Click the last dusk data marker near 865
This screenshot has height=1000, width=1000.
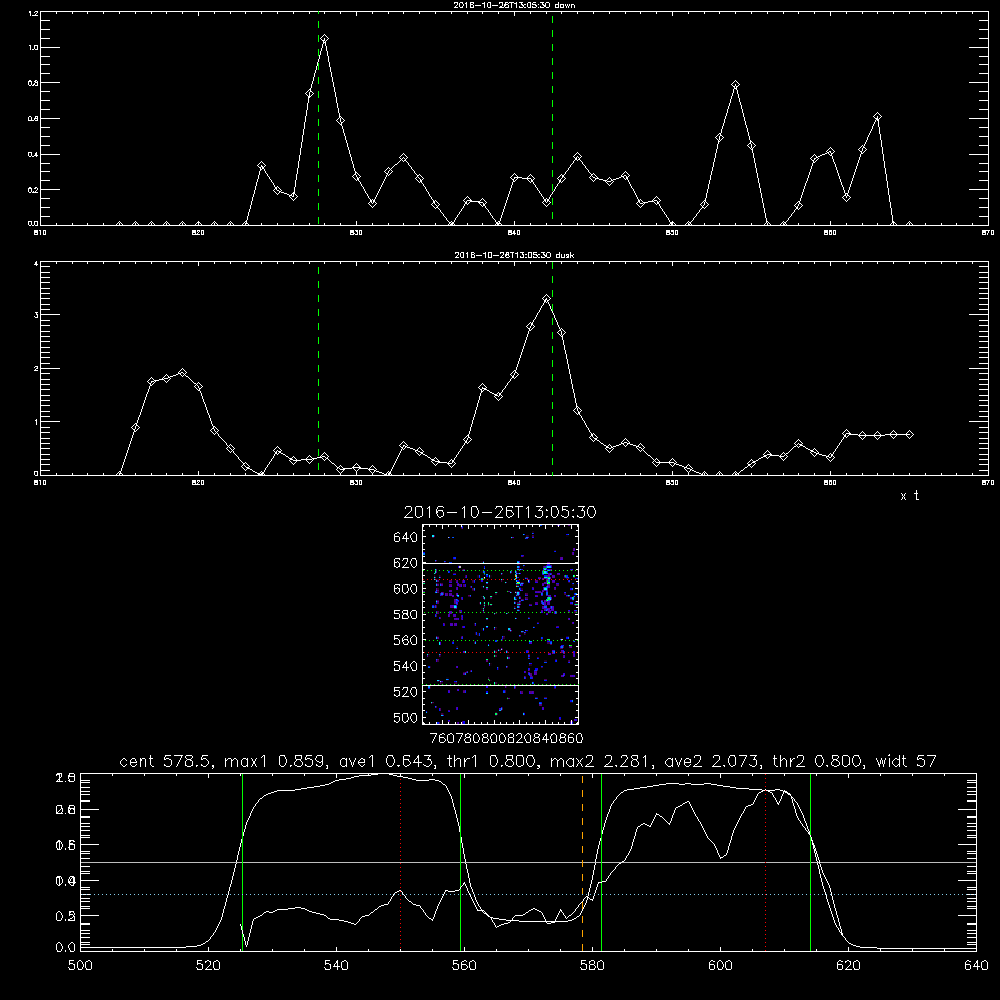pos(909,434)
